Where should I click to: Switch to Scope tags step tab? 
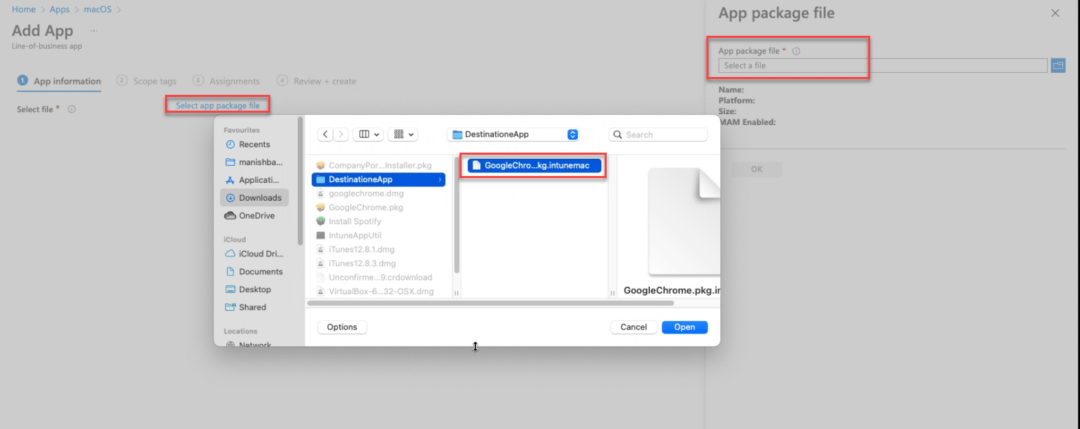pos(147,81)
